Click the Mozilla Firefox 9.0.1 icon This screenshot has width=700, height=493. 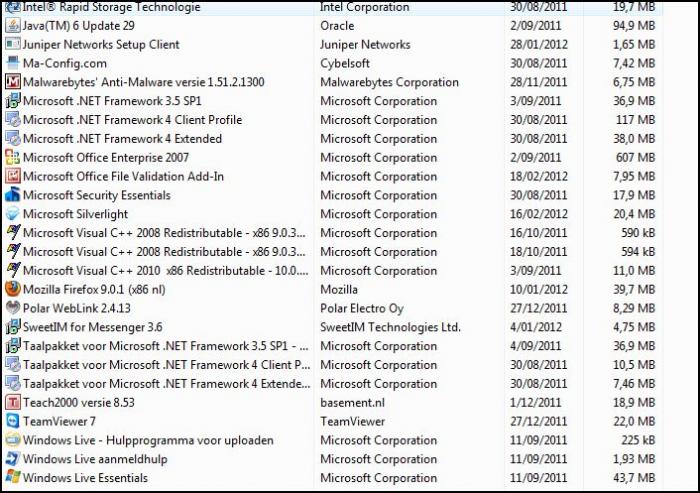[x=12, y=289]
